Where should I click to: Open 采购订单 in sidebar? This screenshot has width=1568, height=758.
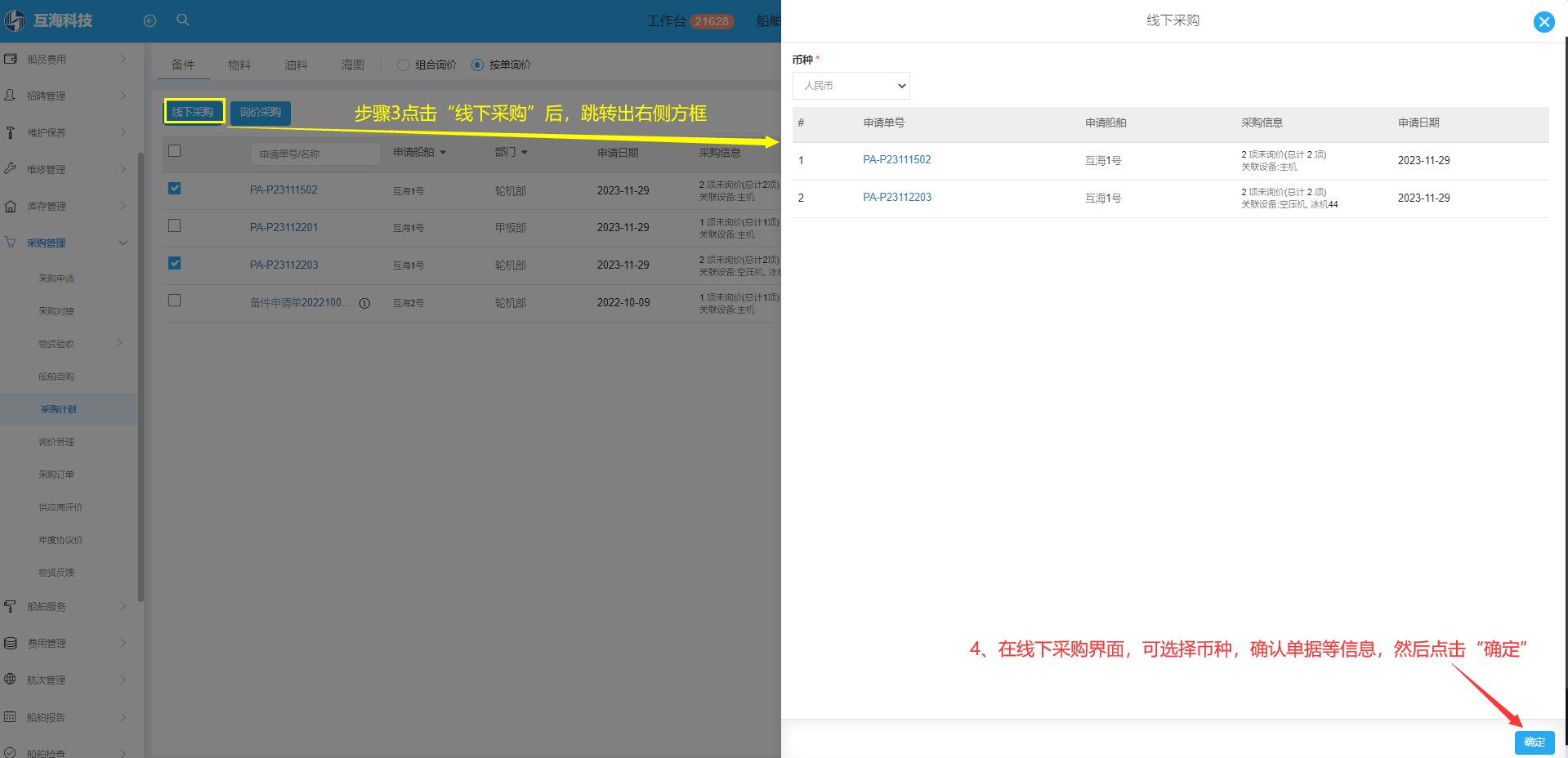tap(56, 475)
